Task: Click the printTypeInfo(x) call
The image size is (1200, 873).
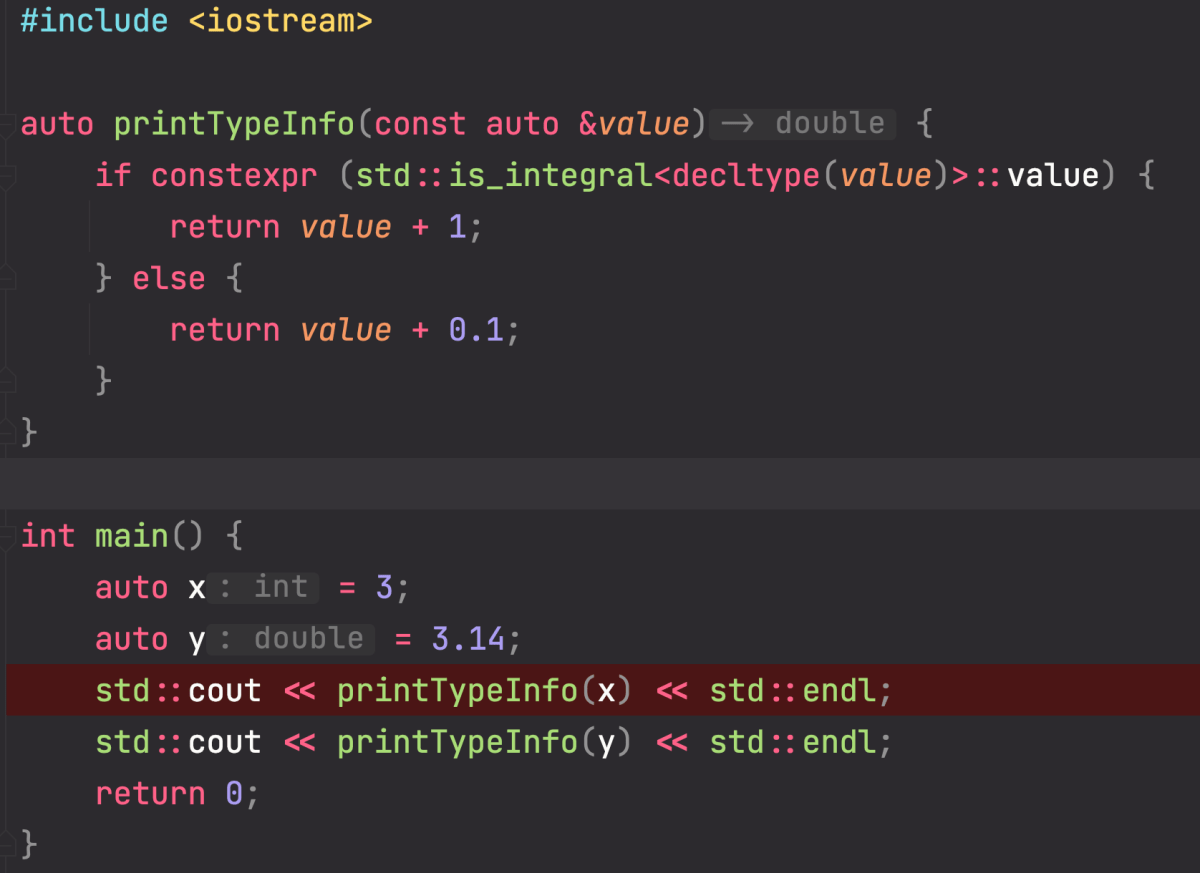Action: tap(485, 691)
